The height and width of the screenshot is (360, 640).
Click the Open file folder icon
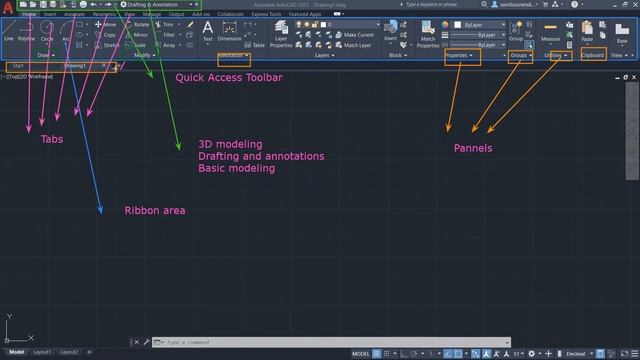pyautogui.click(x=33, y=4)
